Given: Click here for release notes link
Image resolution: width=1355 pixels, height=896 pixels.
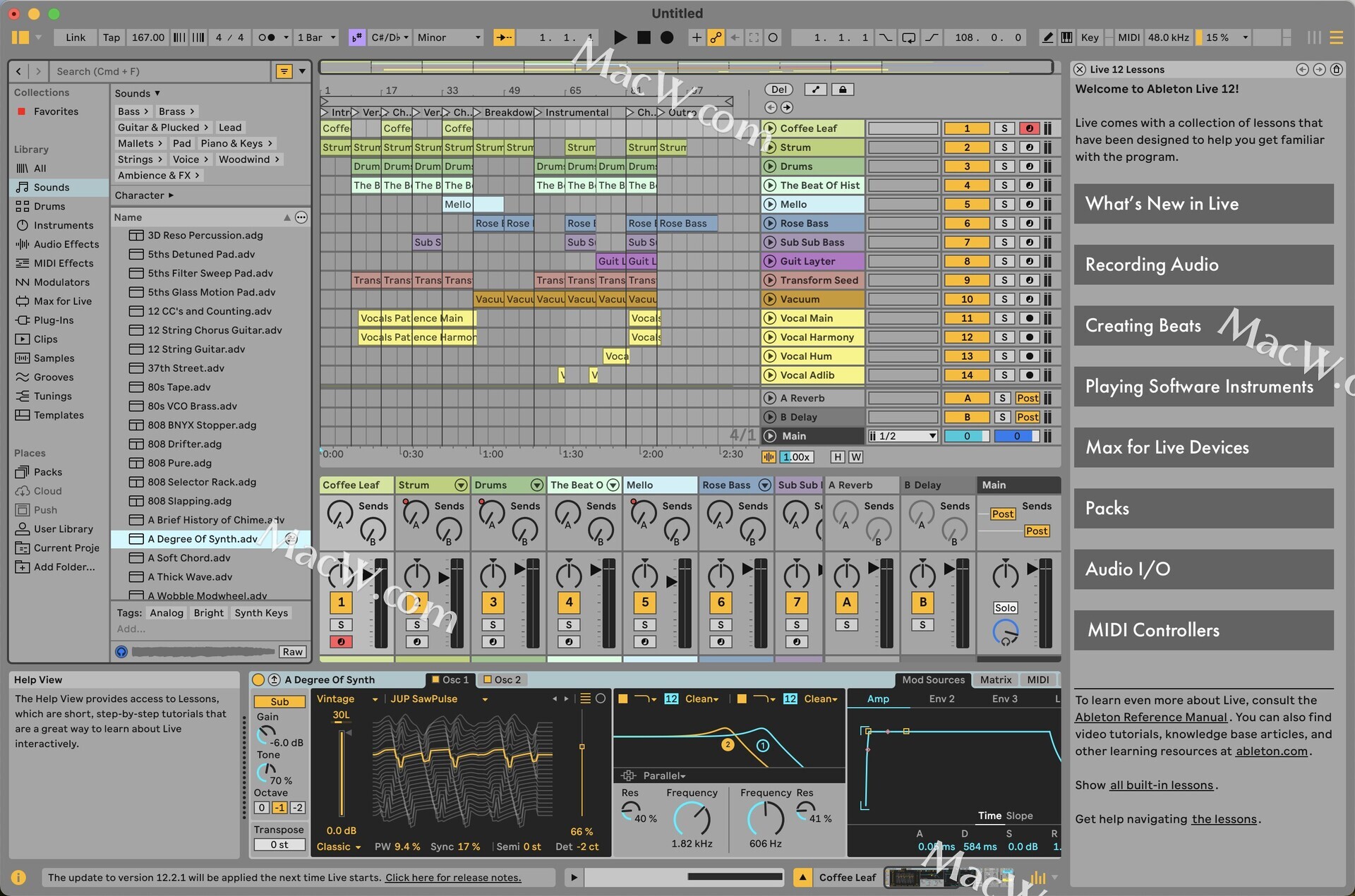Looking at the screenshot, I should pyautogui.click(x=453, y=878).
